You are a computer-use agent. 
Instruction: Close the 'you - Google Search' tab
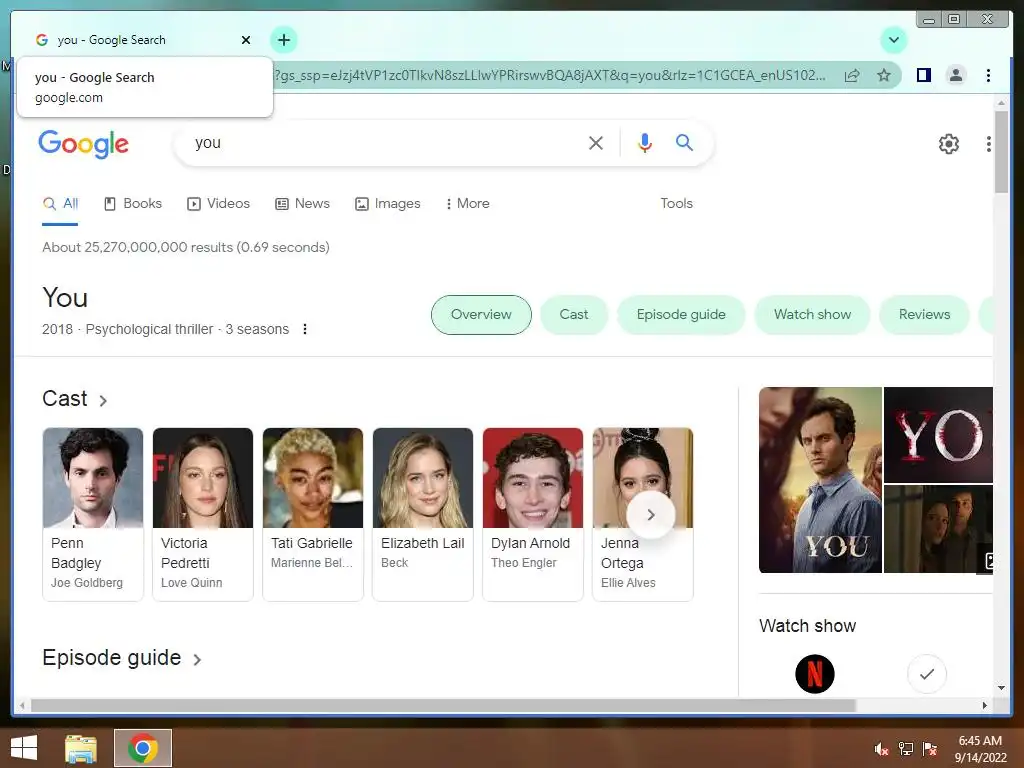[x=246, y=40]
